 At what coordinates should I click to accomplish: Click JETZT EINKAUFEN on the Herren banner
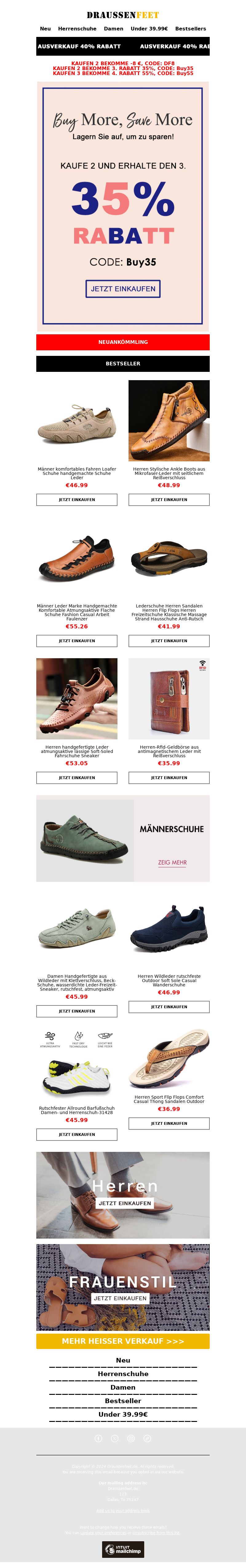(125, 1204)
